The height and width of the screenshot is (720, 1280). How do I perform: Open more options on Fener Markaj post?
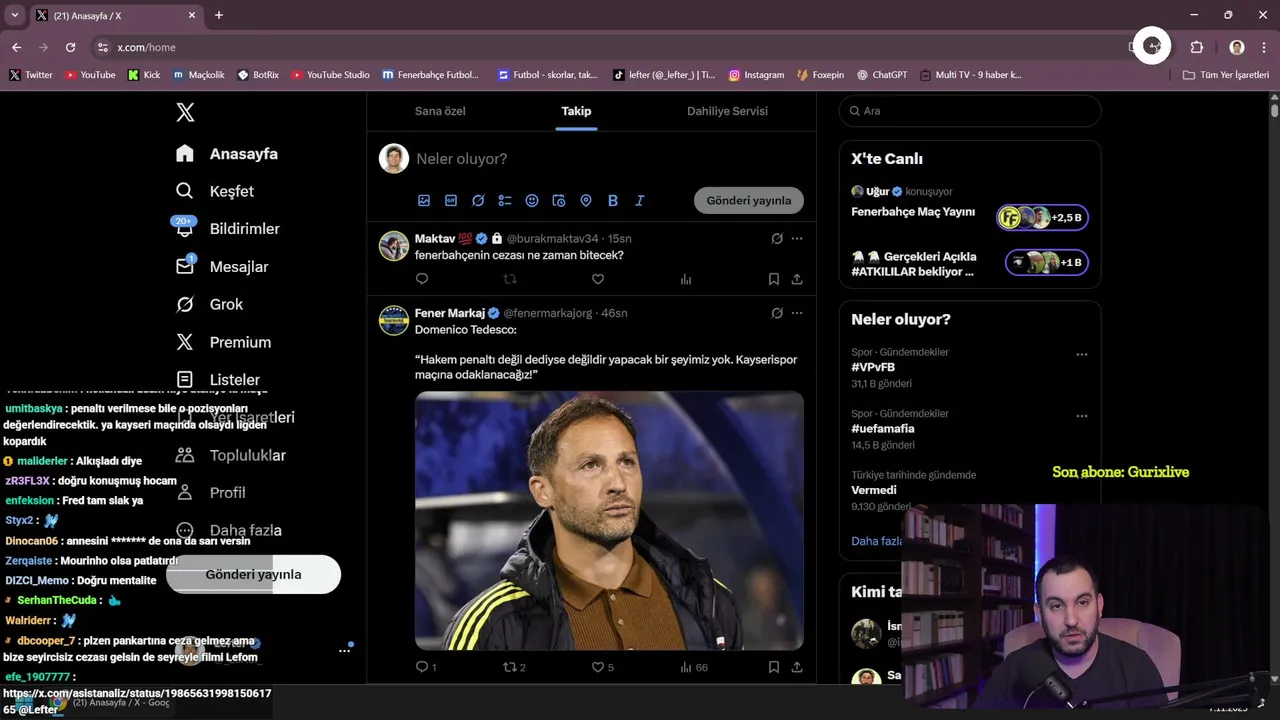(x=797, y=313)
